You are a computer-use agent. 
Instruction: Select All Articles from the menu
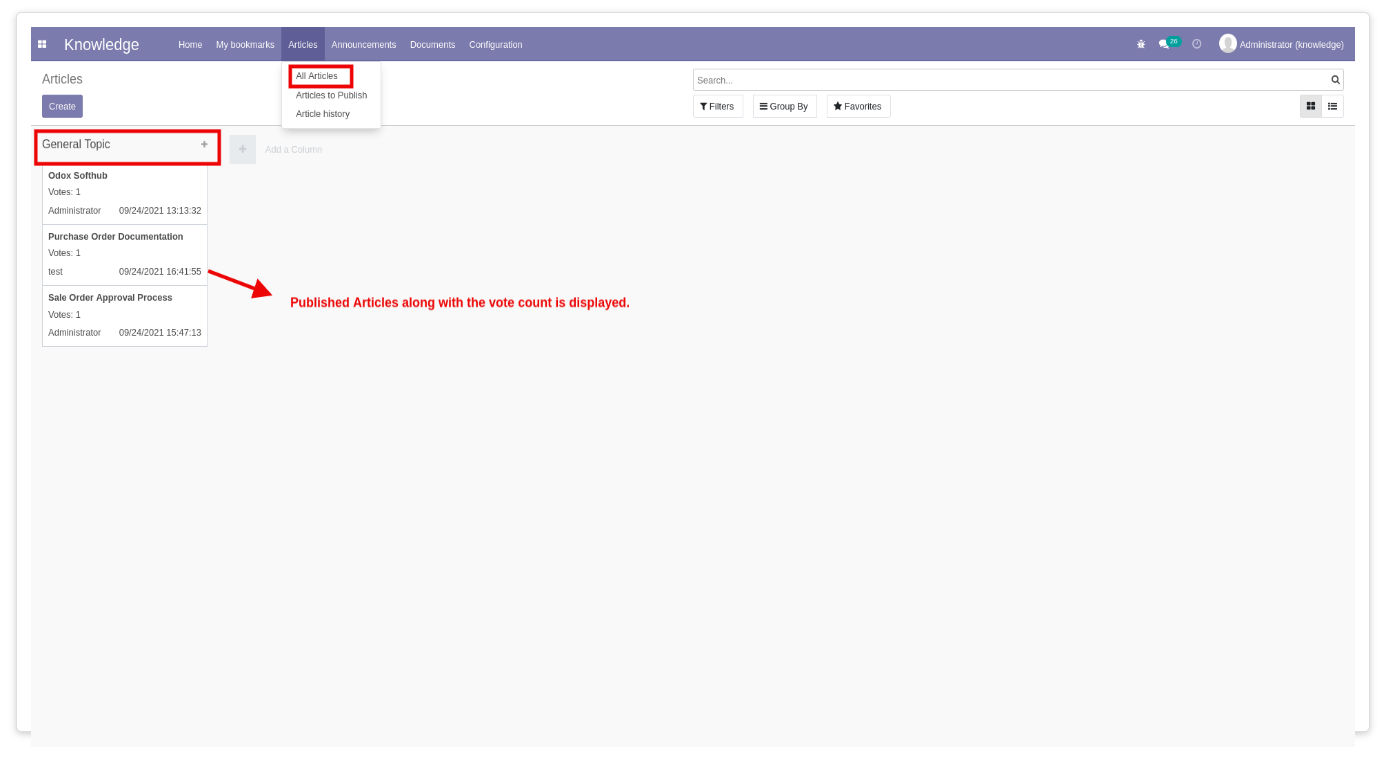[x=317, y=76]
